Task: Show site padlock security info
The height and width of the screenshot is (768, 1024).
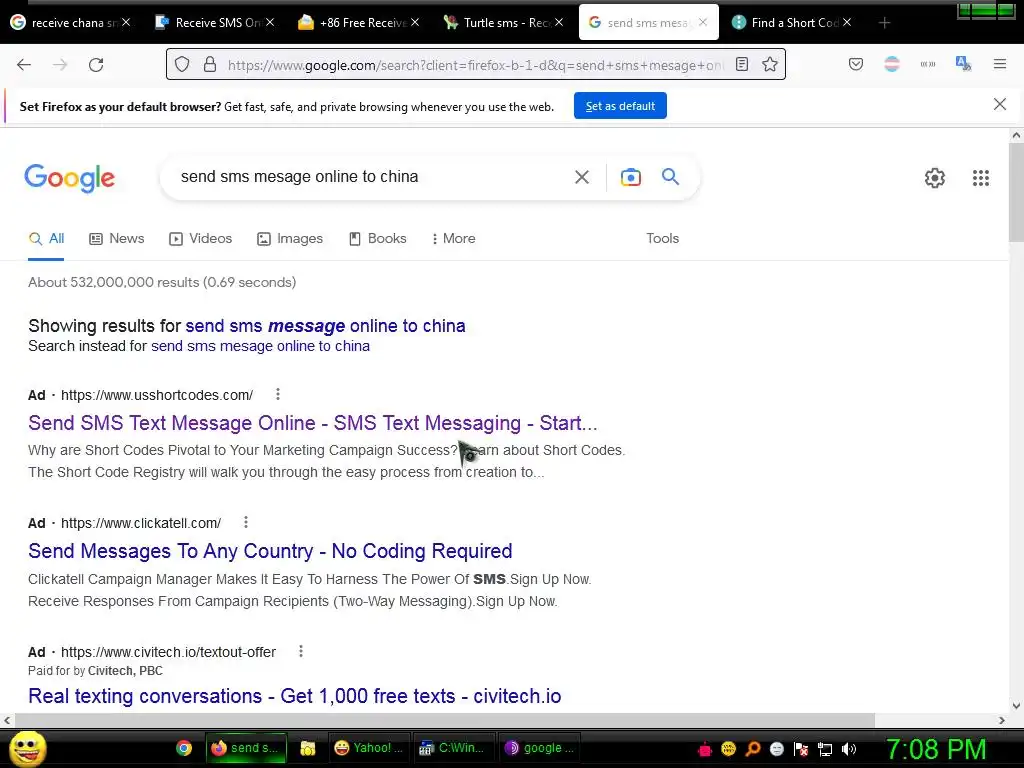Action: point(210,64)
